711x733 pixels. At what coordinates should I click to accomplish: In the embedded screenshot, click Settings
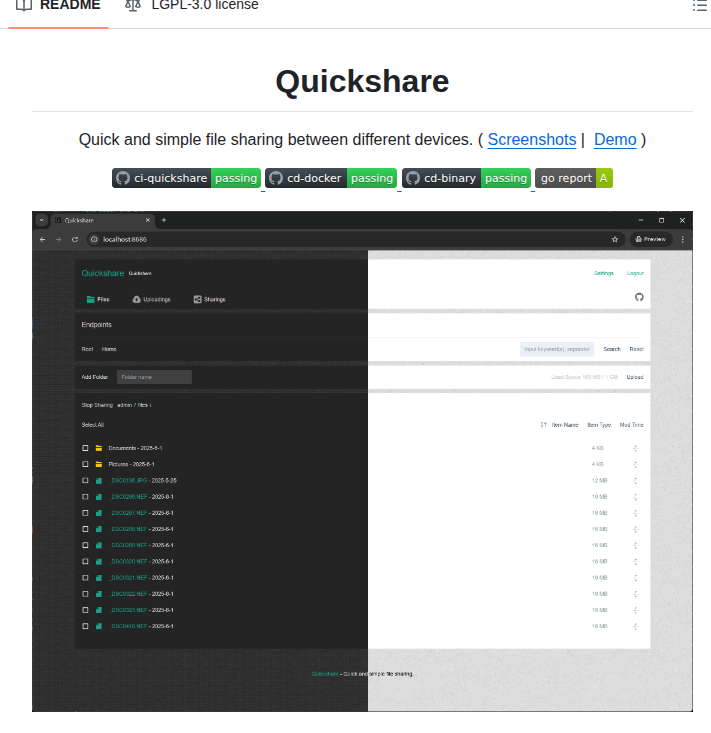[x=603, y=273]
